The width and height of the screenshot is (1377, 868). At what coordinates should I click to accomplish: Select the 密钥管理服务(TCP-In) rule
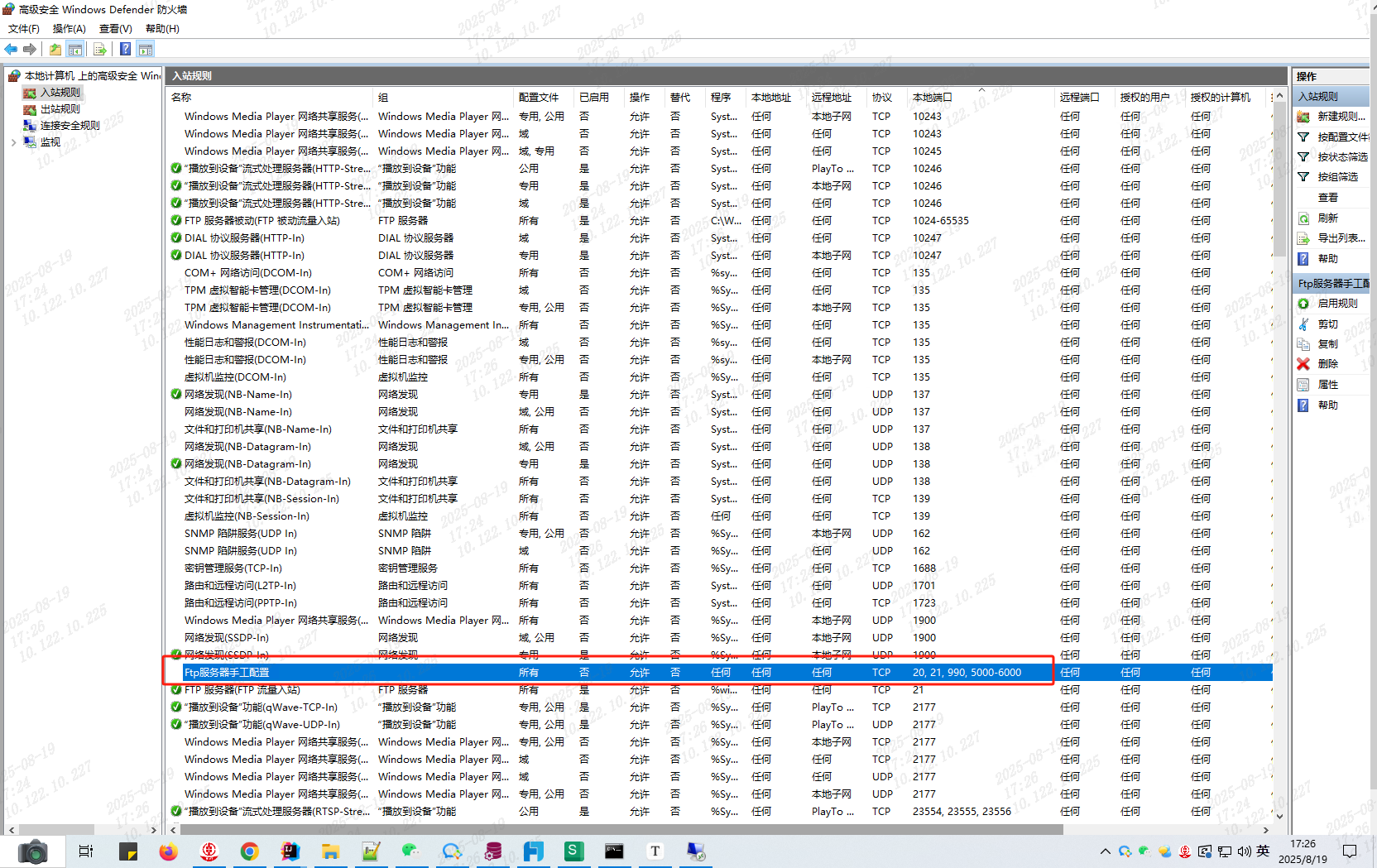[x=719, y=568]
